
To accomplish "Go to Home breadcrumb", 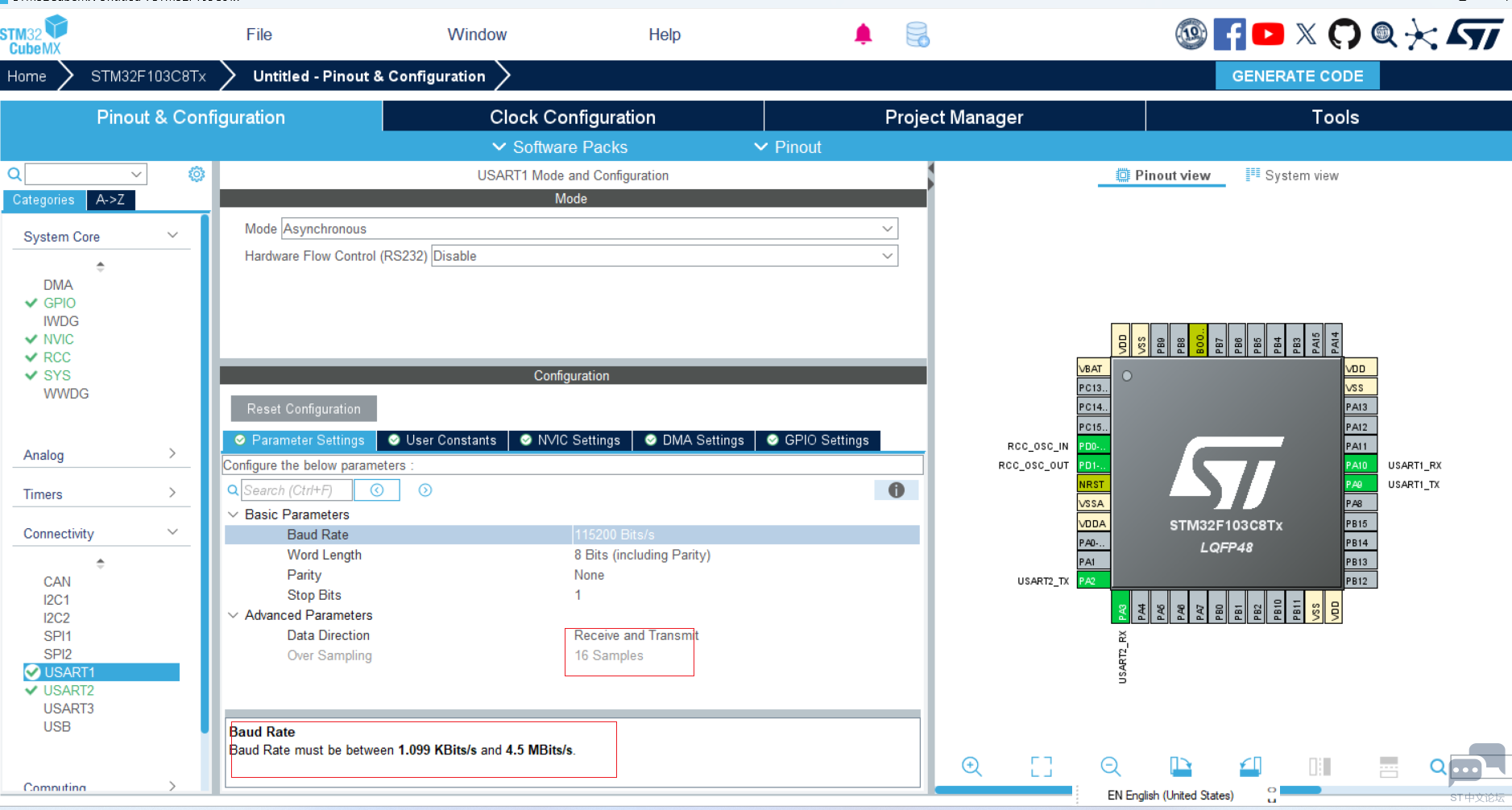I will click(27, 76).
